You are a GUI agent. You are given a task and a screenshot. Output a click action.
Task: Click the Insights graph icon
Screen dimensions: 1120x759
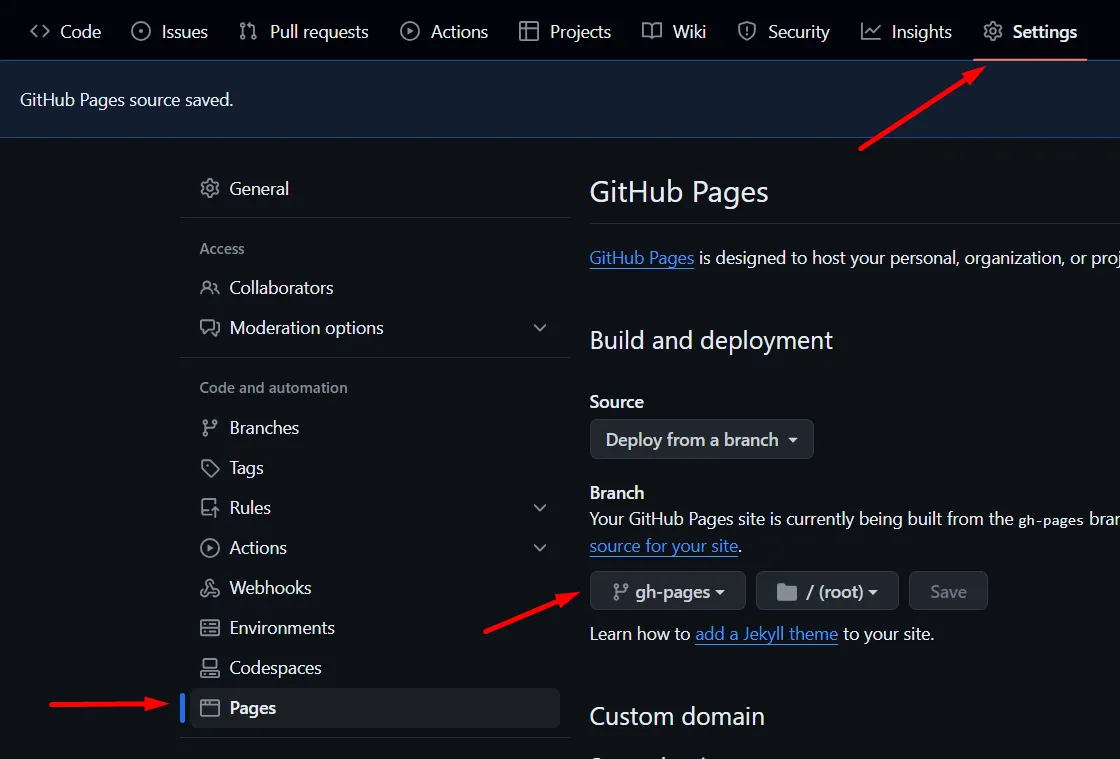click(x=871, y=31)
